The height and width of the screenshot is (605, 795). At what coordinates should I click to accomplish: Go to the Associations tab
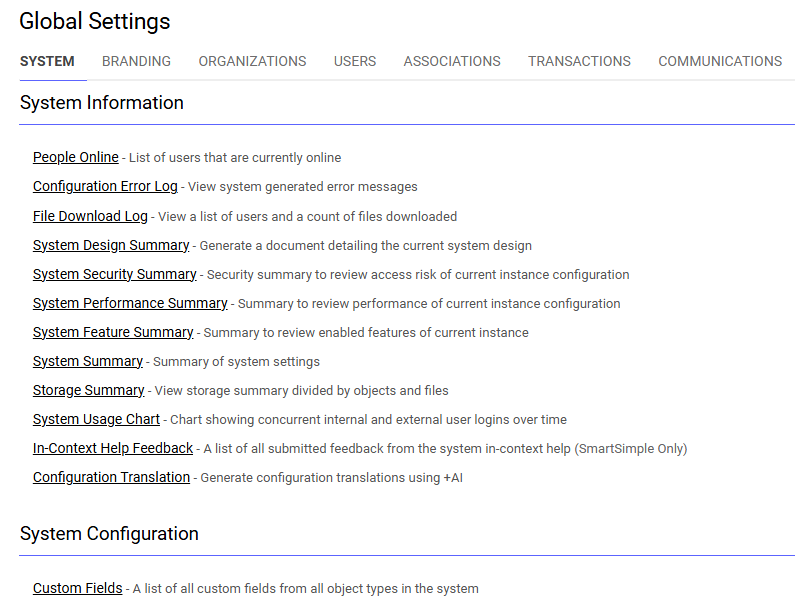(452, 61)
